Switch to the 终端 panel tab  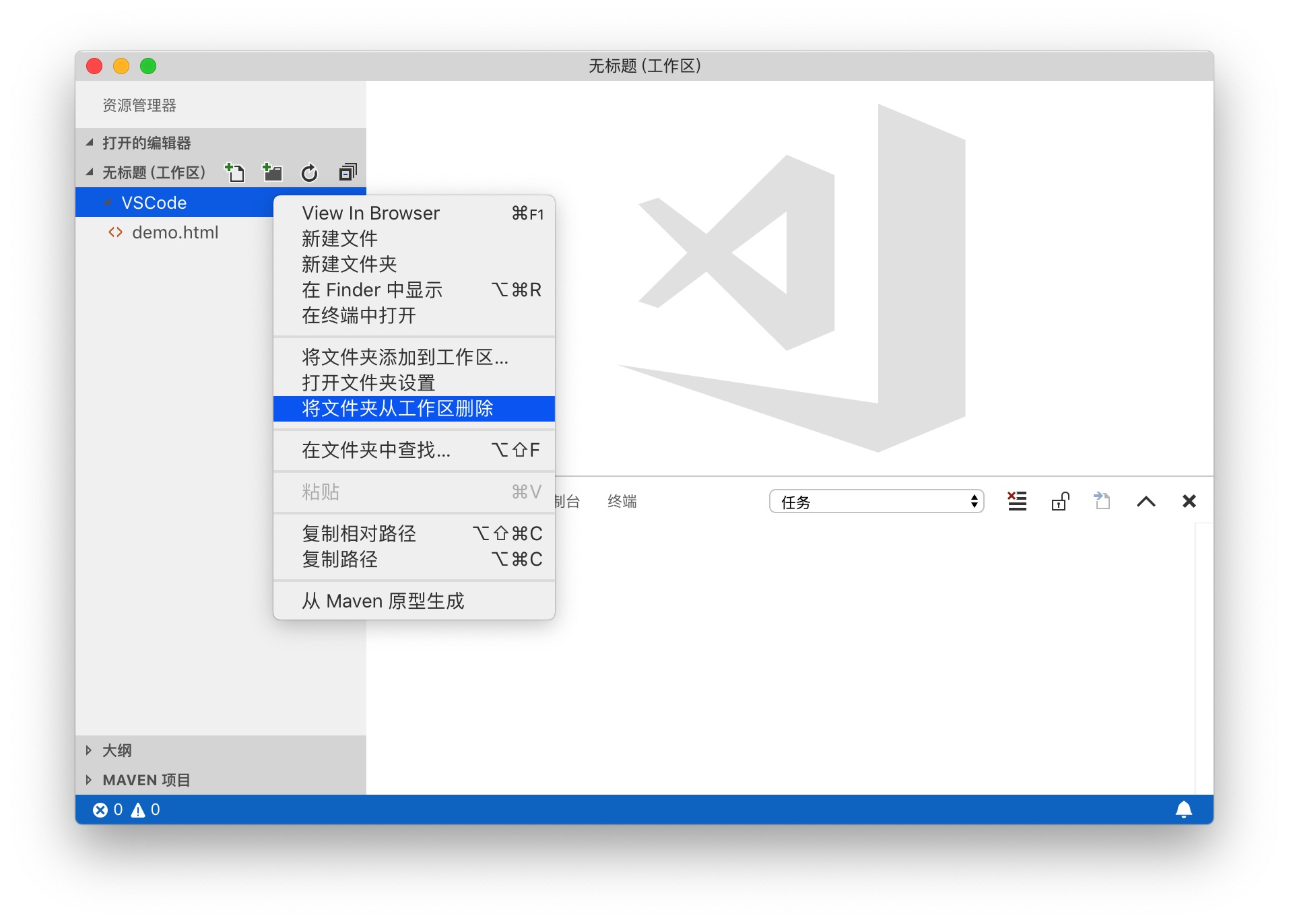622,502
